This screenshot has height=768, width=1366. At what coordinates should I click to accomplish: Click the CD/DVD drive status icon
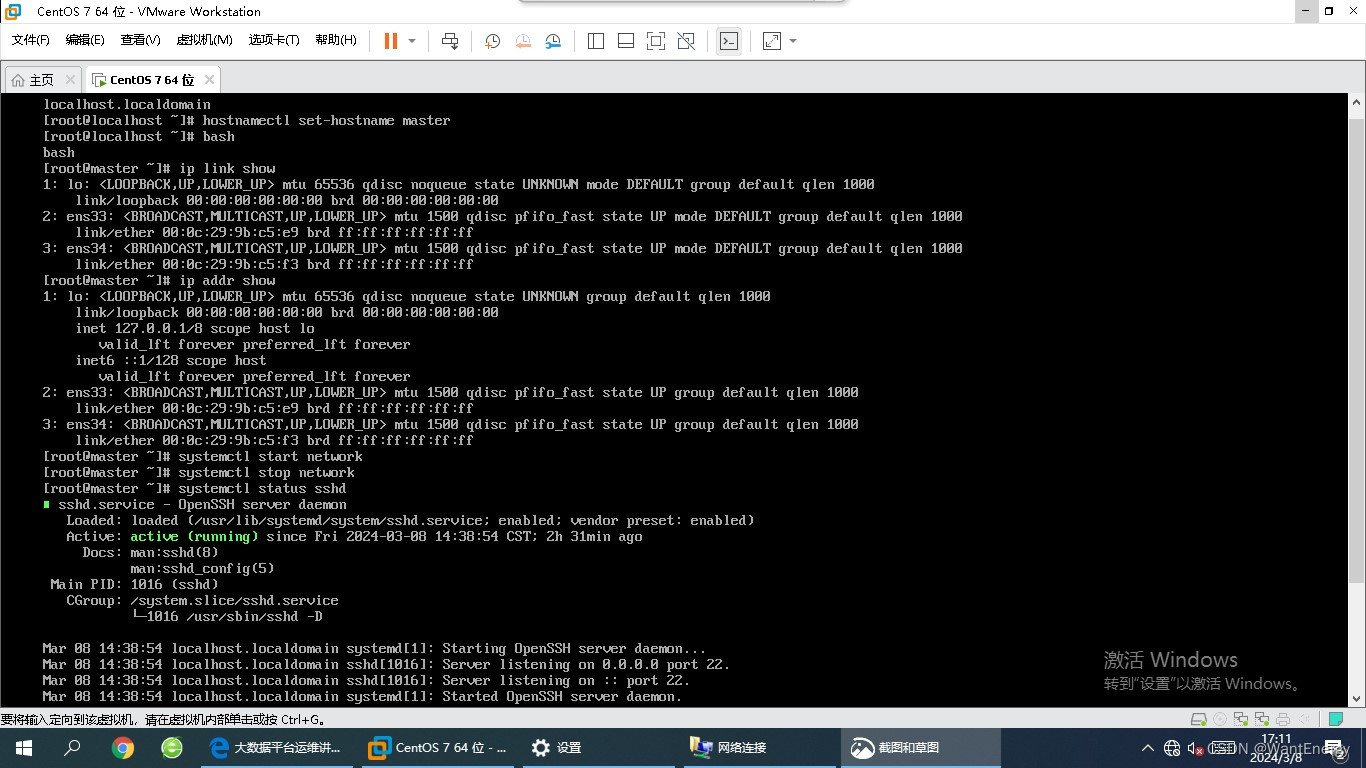click(x=1220, y=719)
